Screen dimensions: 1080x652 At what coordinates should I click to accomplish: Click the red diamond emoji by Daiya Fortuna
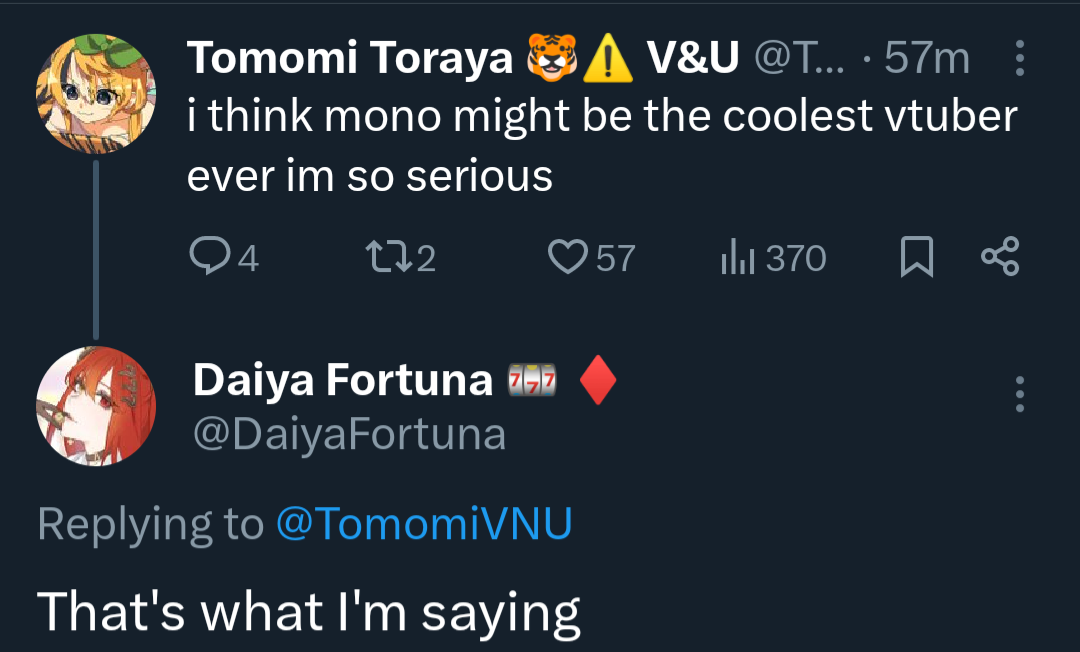point(597,381)
